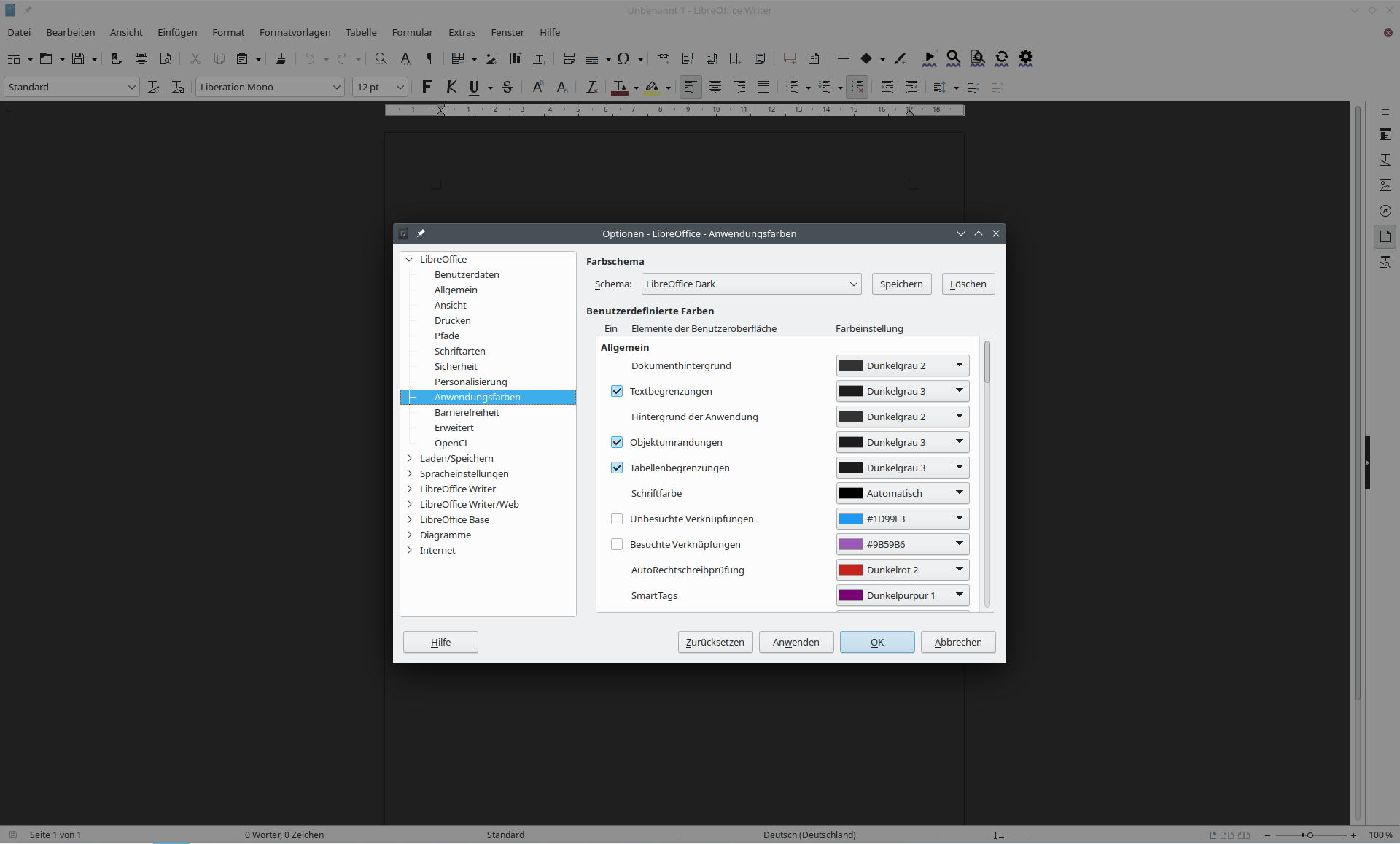This screenshot has width=1400, height=844.
Task: Open the Extras menu
Action: [x=462, y=32]
